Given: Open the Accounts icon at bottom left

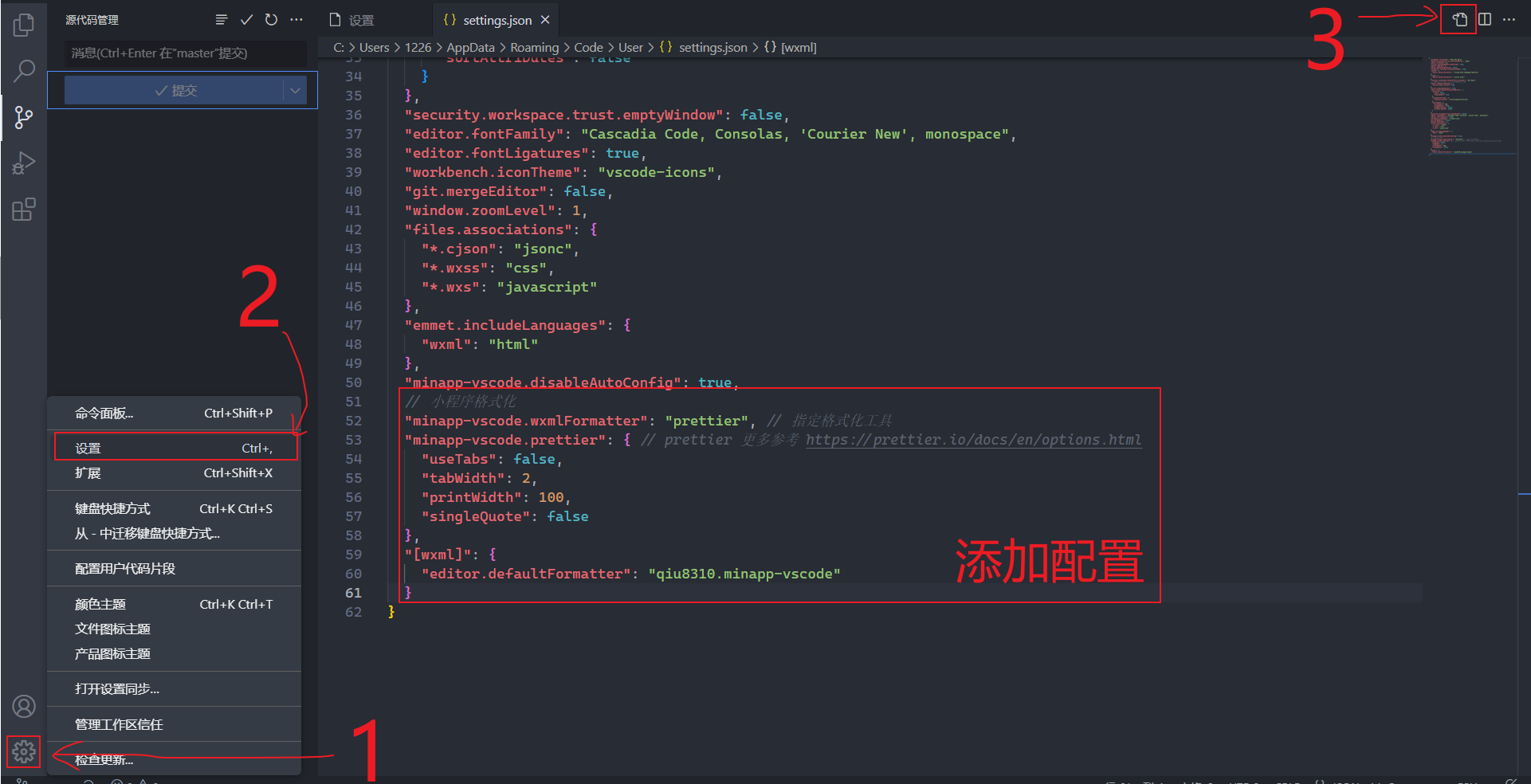Looking at the screenshot, I should (x=24, y=706).
